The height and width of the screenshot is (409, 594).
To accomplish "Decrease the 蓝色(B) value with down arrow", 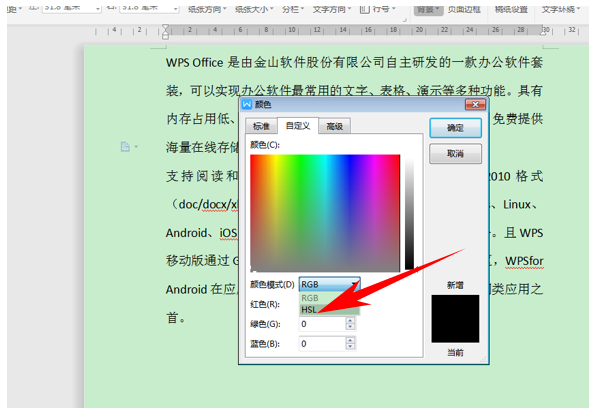I will (x=350, y=347).
